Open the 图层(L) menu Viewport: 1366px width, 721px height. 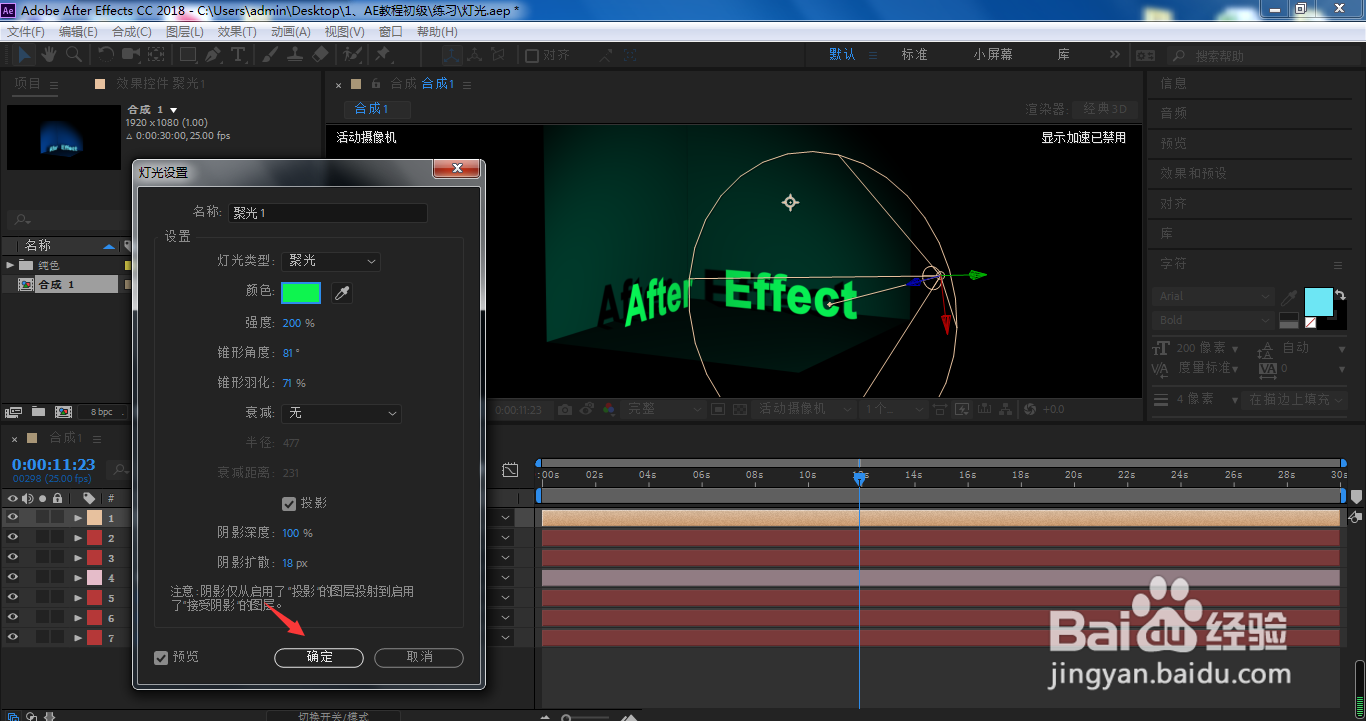(185, 32)
